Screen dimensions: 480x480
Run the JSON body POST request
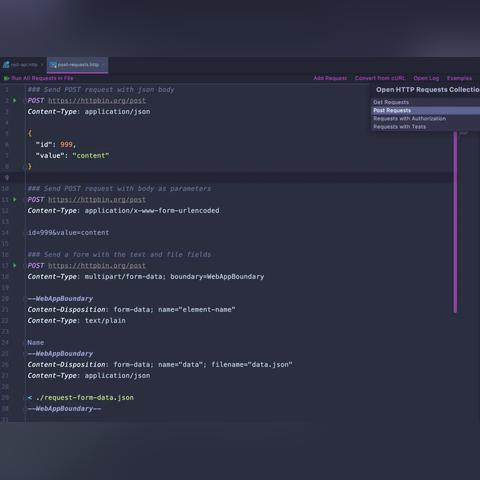point(15,100)
